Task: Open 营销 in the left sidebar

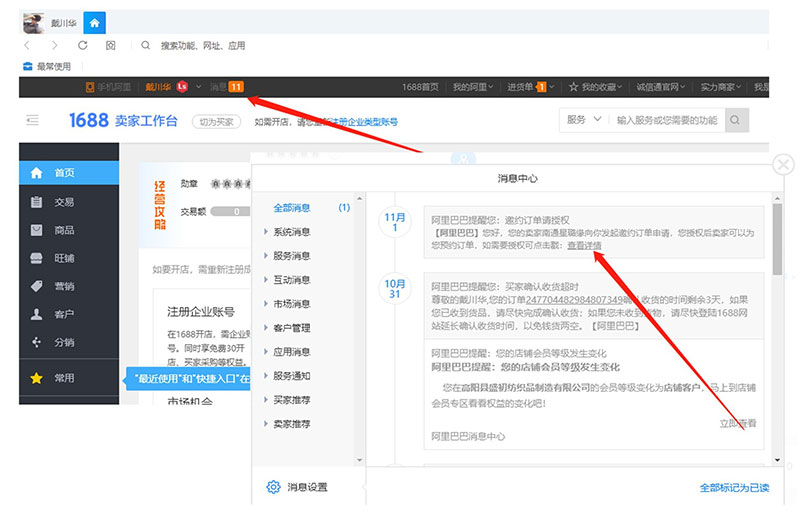Action: [69, 286]
